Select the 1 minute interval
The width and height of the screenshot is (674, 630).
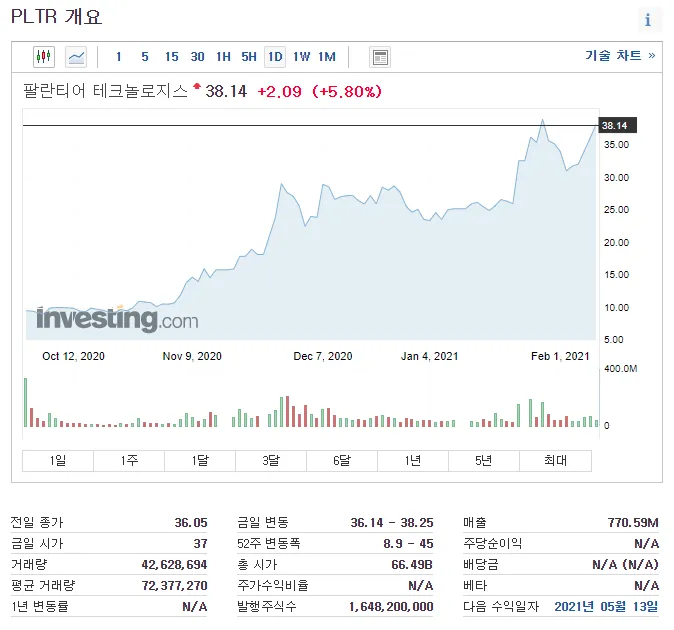click(x=119, y=57)
